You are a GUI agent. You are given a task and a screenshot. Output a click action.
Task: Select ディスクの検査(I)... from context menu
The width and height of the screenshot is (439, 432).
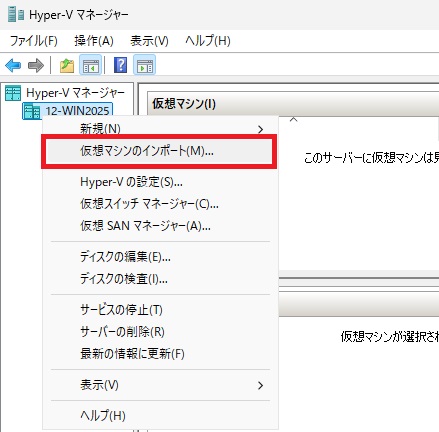click(x=160, y=279)
